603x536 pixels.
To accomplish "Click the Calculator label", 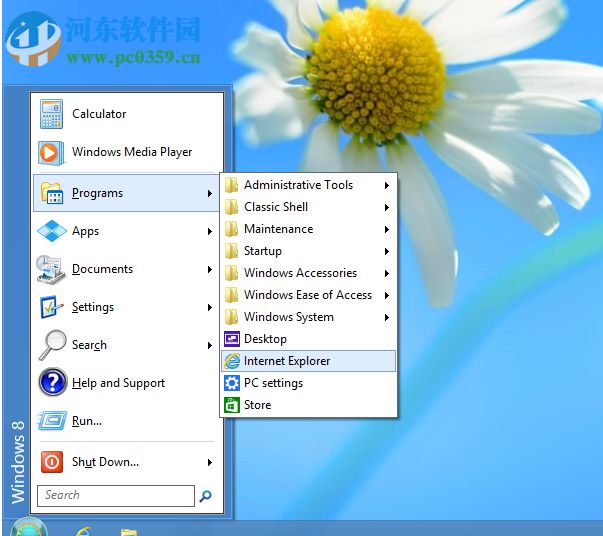I will click(99, 114).
